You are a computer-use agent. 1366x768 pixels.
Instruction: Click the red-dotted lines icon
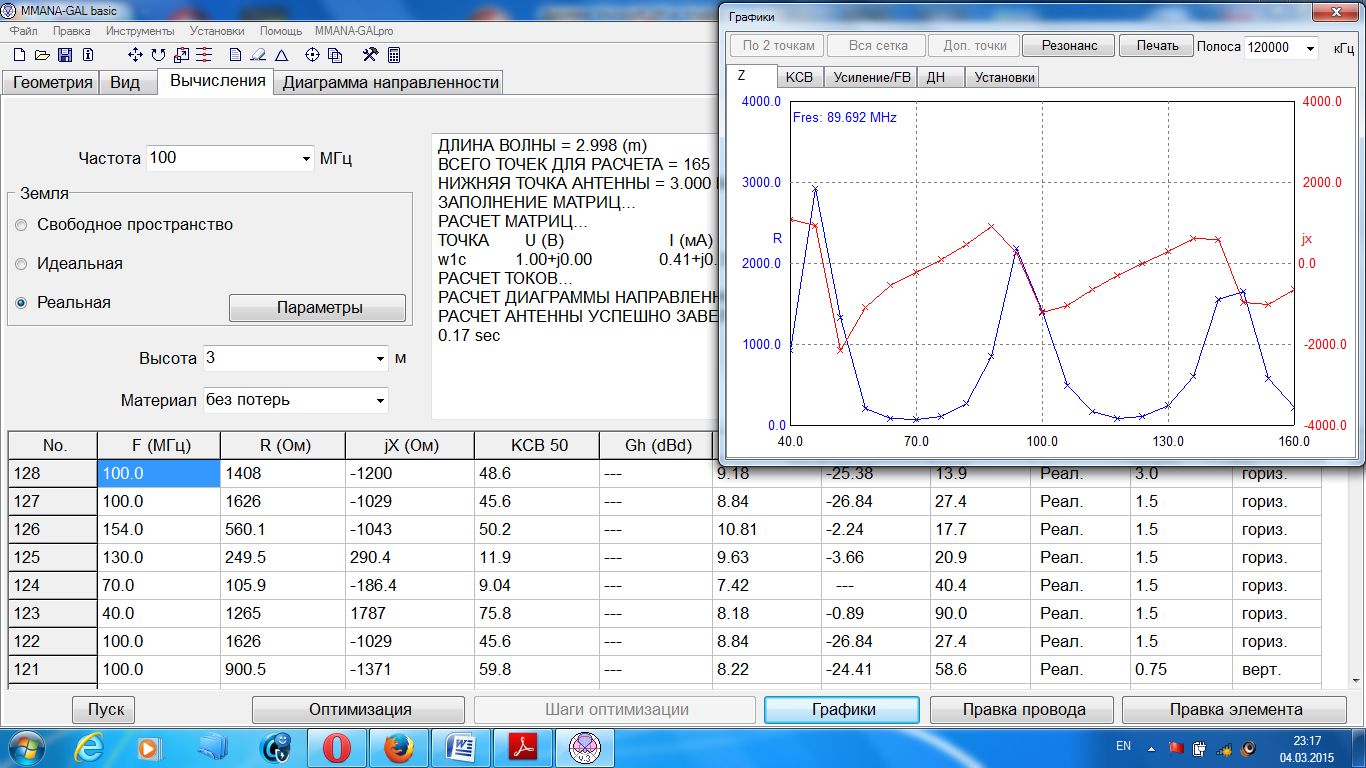point(204,55)
